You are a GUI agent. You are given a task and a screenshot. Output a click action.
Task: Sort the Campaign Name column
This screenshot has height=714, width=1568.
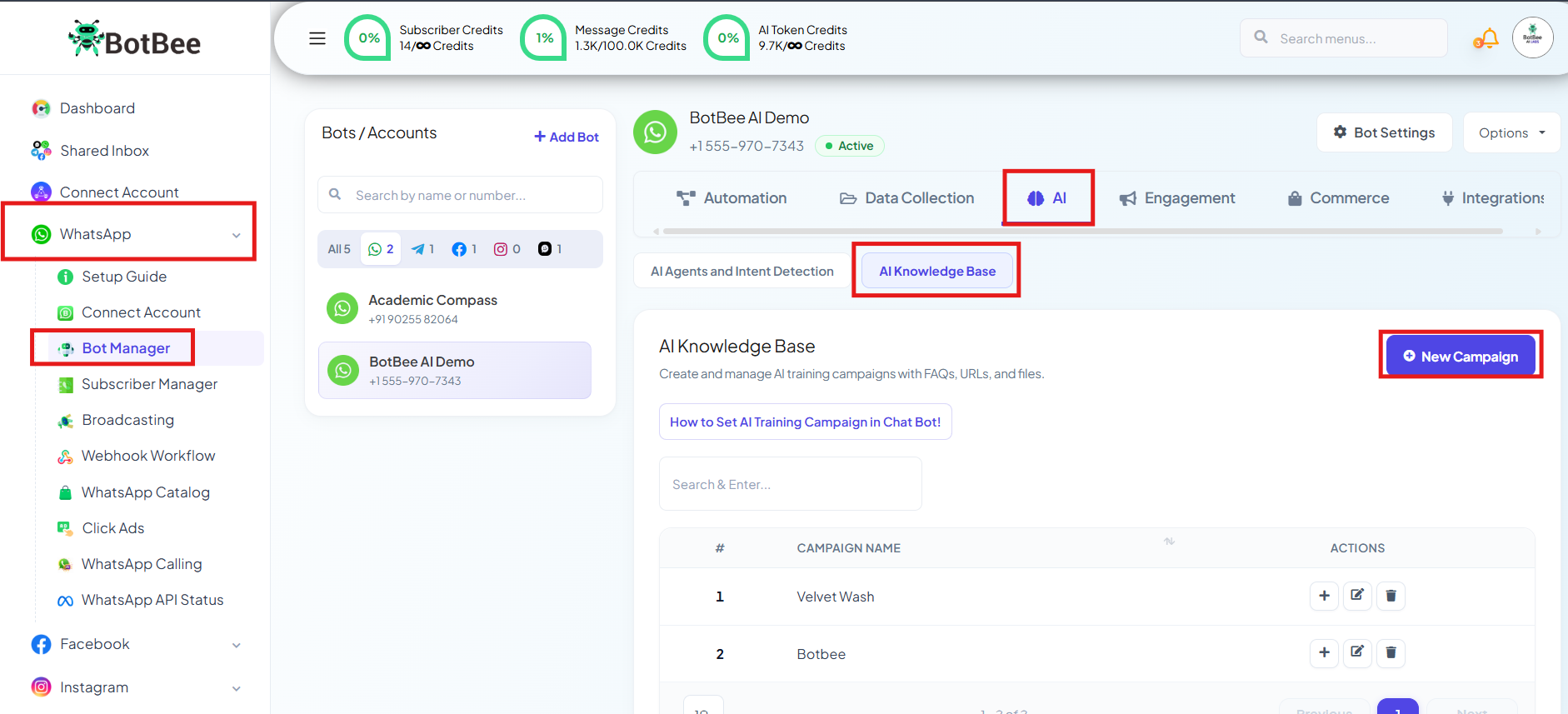point(1169,542)
